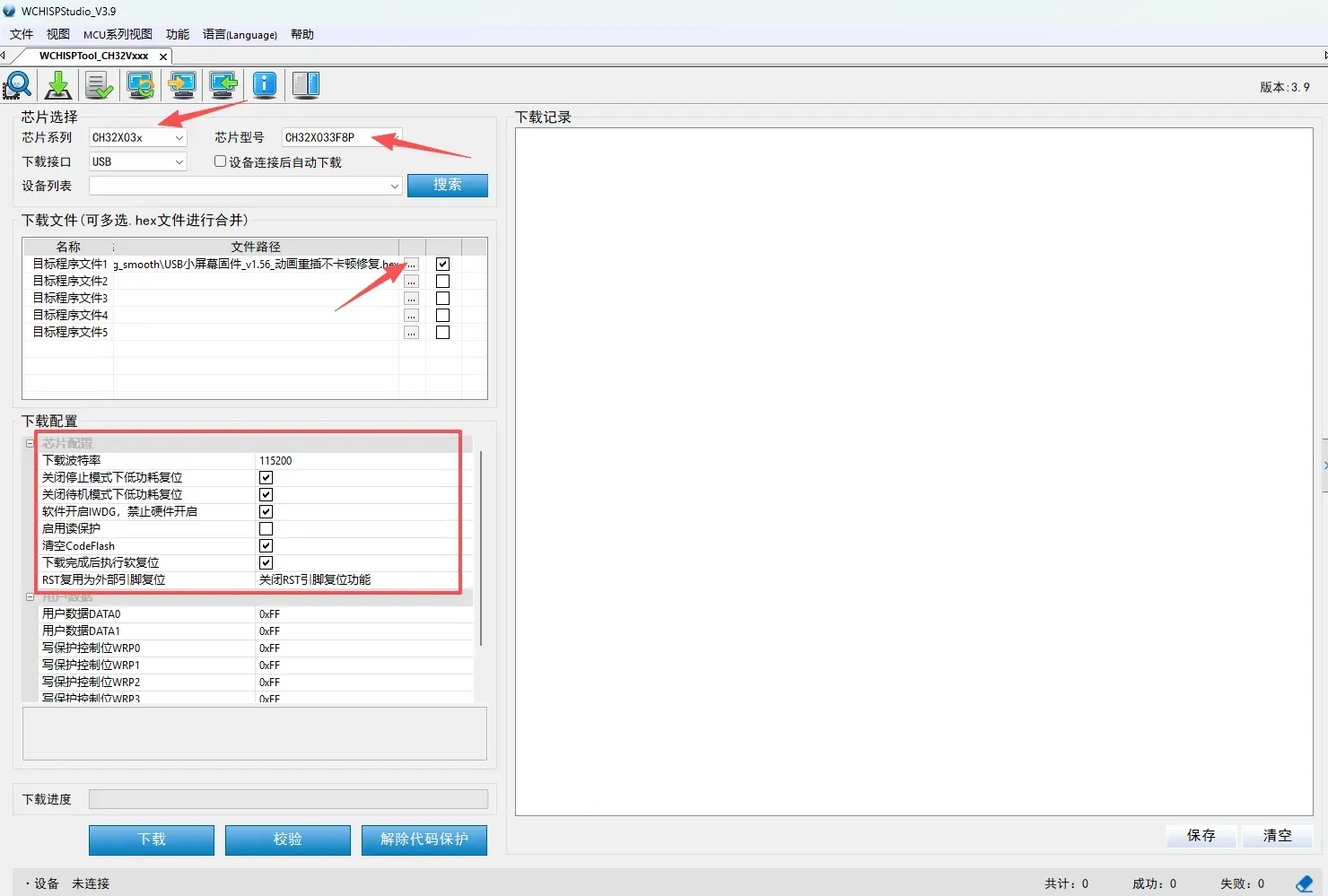Click the document verify checkmark icon
This screenshot has width=1328, height=896.
[99, 85]
